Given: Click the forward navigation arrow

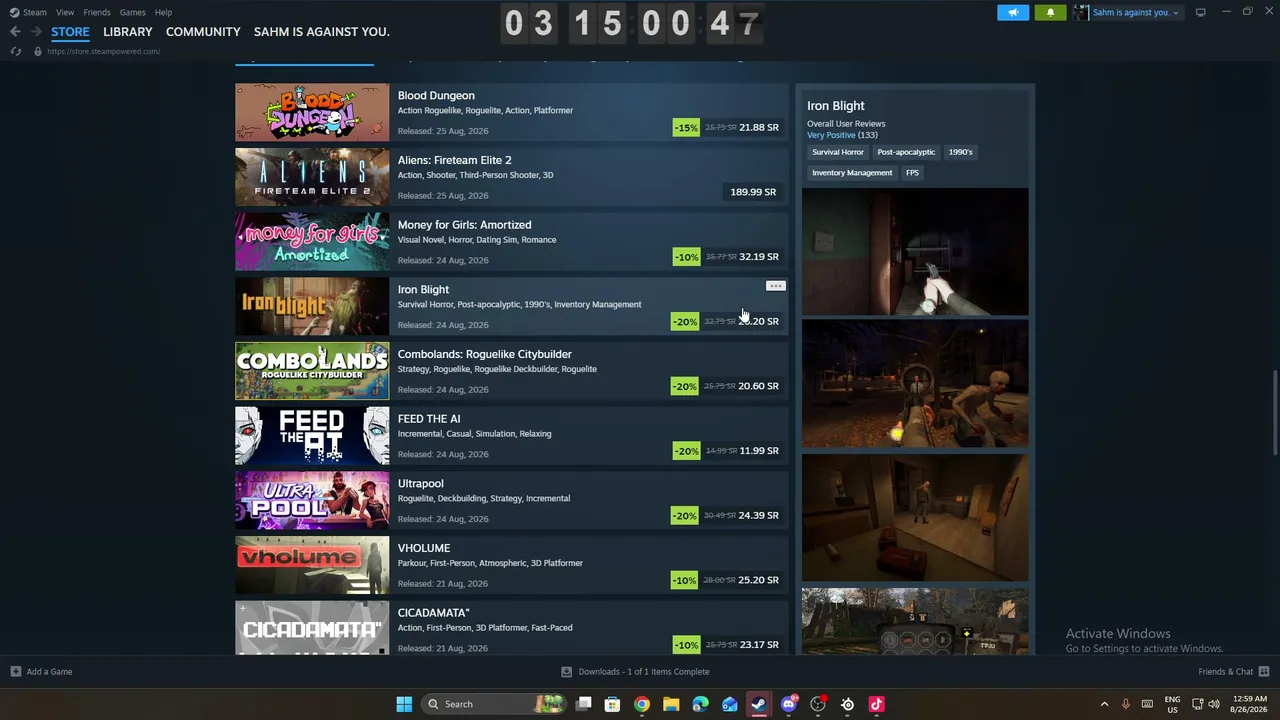Looking at the screenshot, I should click(36, 32).
